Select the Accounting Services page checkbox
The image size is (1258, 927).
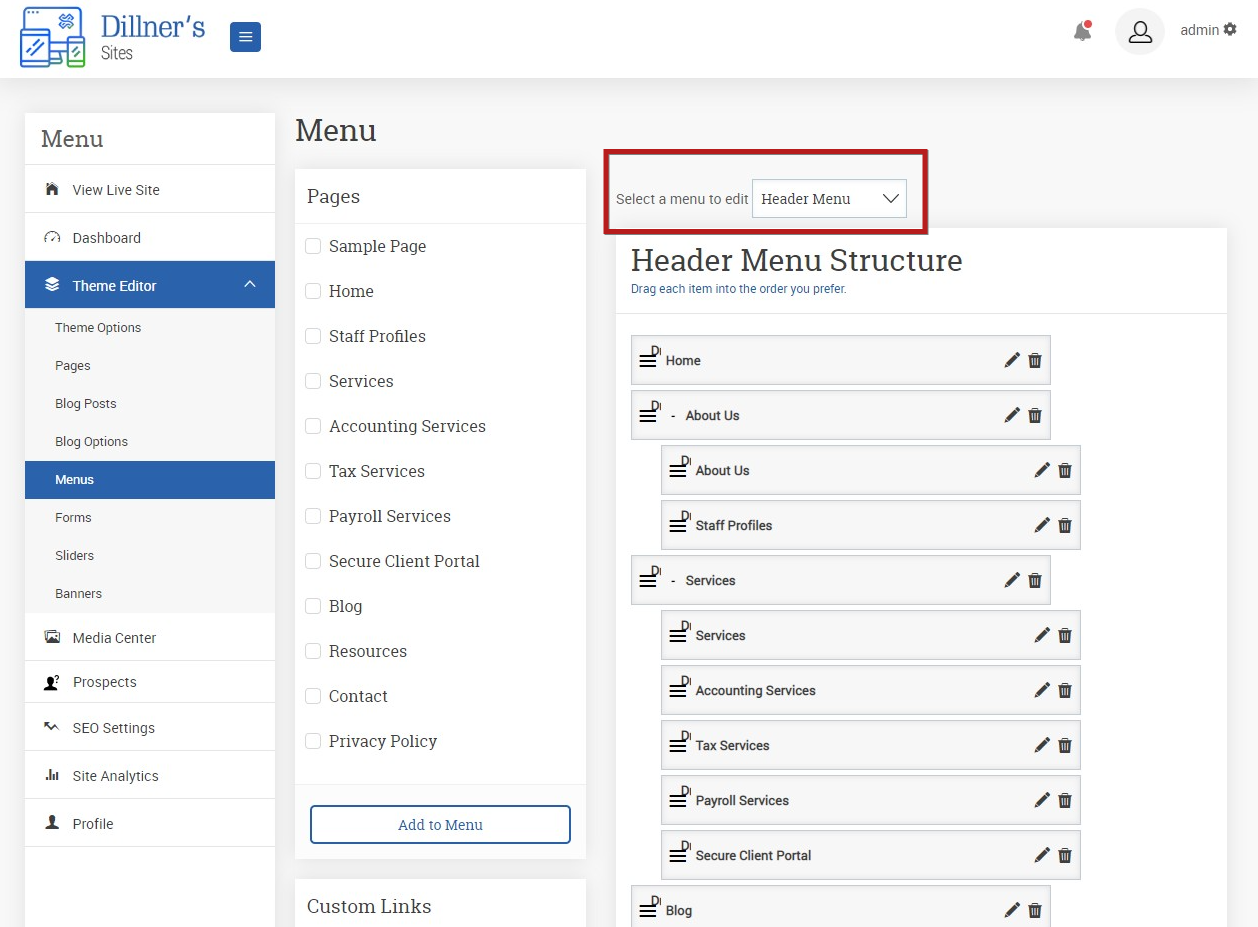[313, 426]
